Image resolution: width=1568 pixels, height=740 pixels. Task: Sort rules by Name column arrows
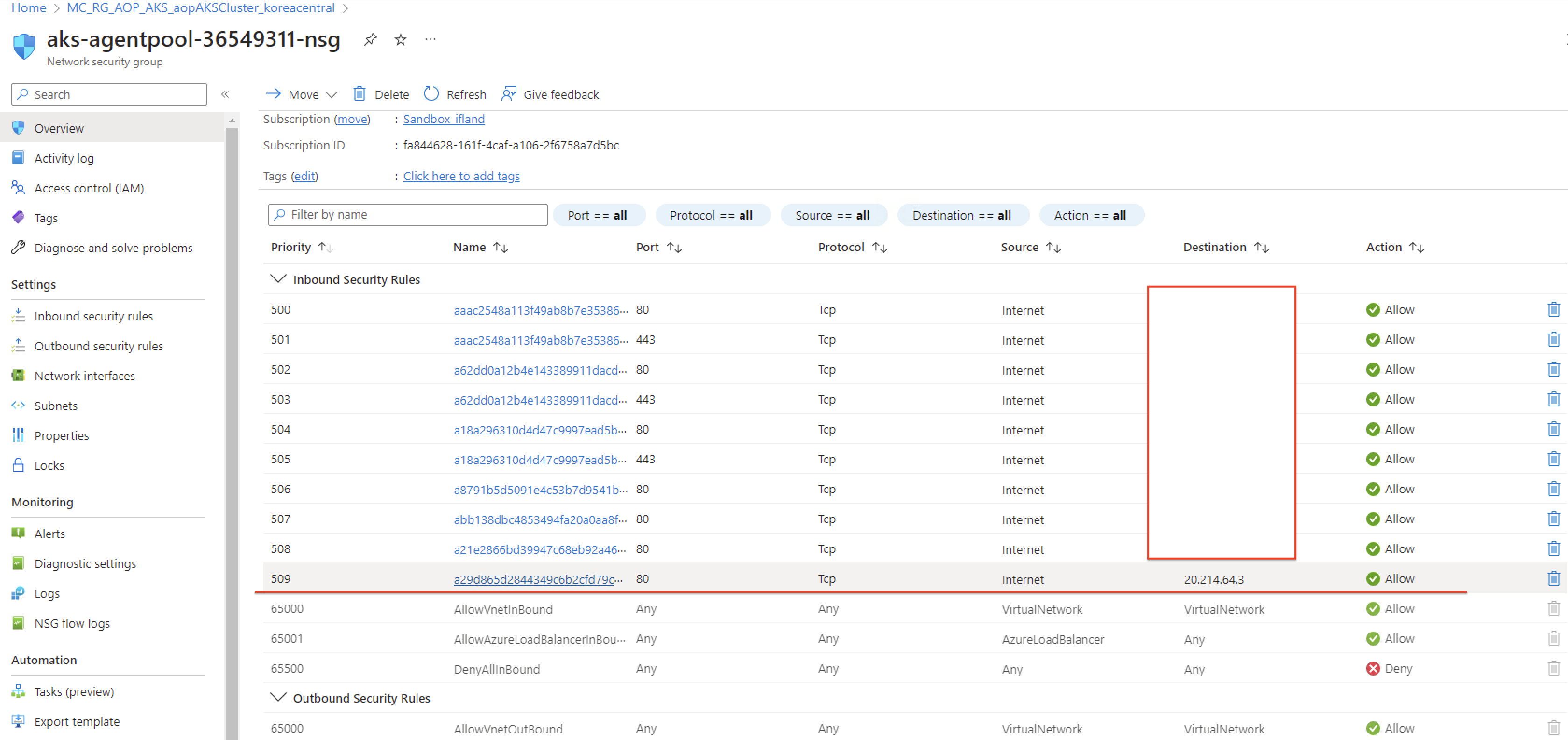(501, 247)
